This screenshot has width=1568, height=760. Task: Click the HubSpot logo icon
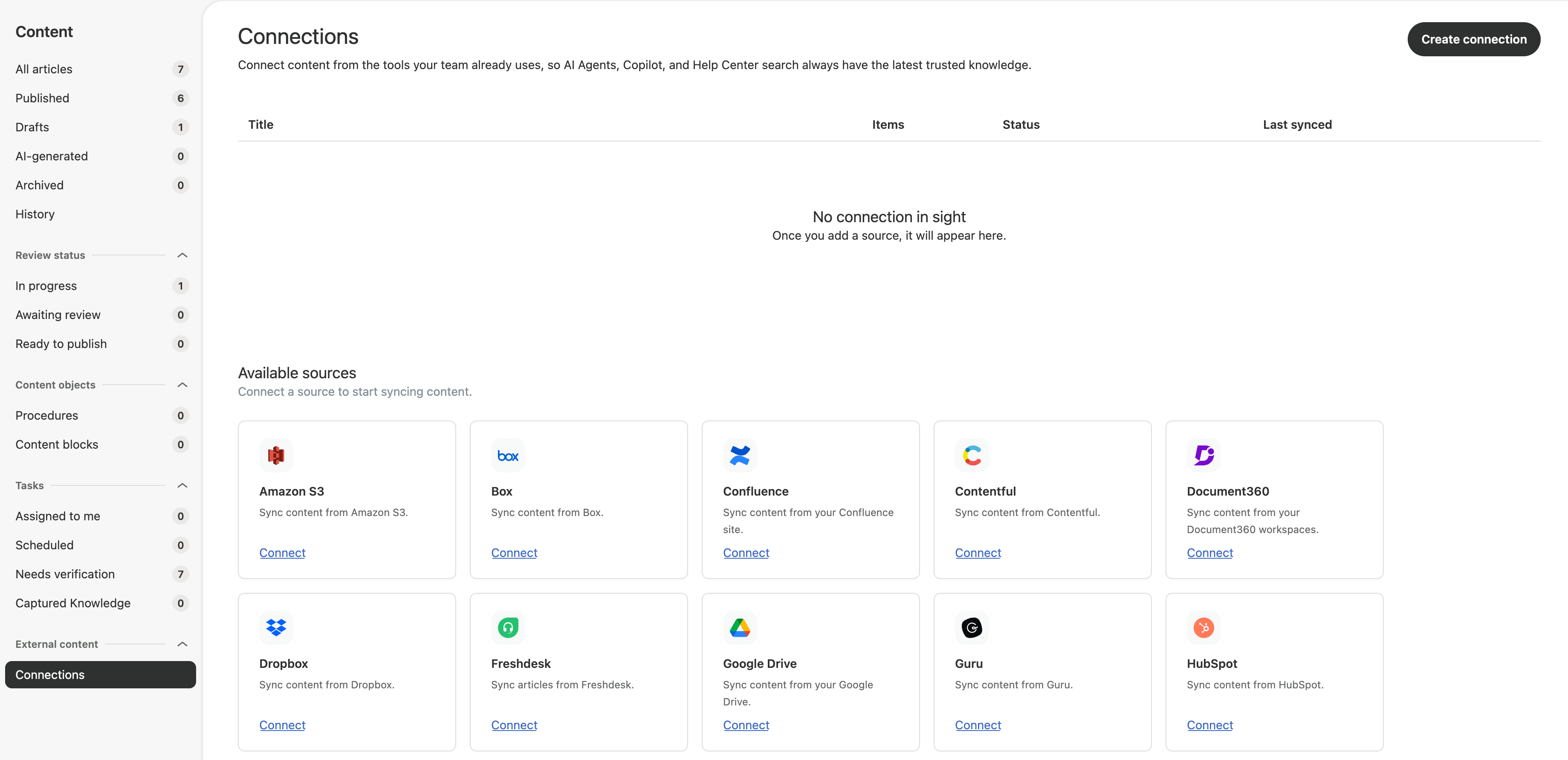[x=1203, y=627]
